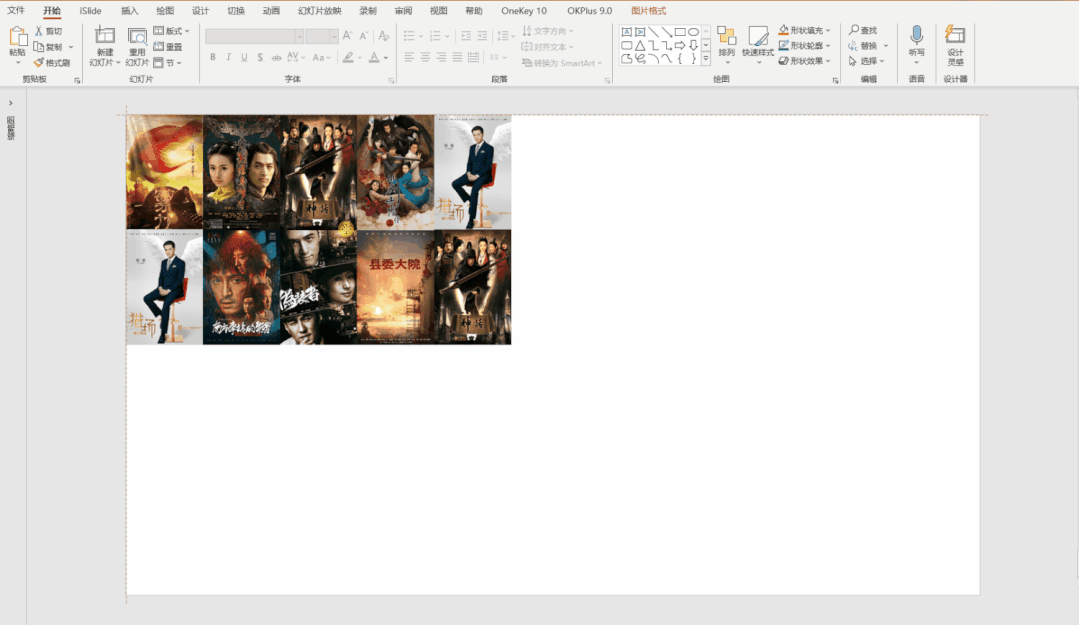The image size is (1079, 625).
Task: Select the Triangle shape in gallery
Action: (640, 45)
